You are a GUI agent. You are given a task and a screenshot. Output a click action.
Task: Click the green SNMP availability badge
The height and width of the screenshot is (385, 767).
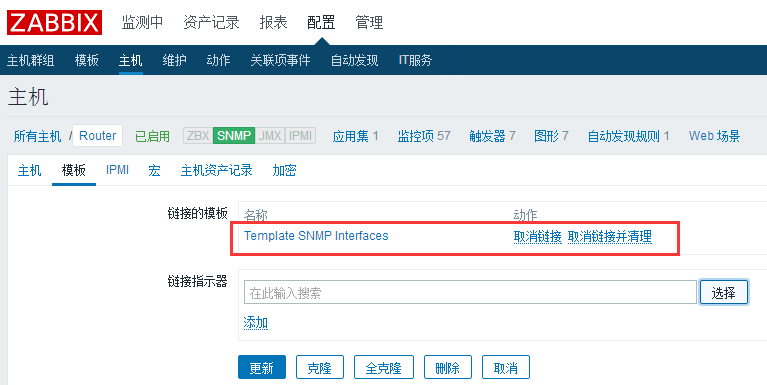(x=234, y=136)
